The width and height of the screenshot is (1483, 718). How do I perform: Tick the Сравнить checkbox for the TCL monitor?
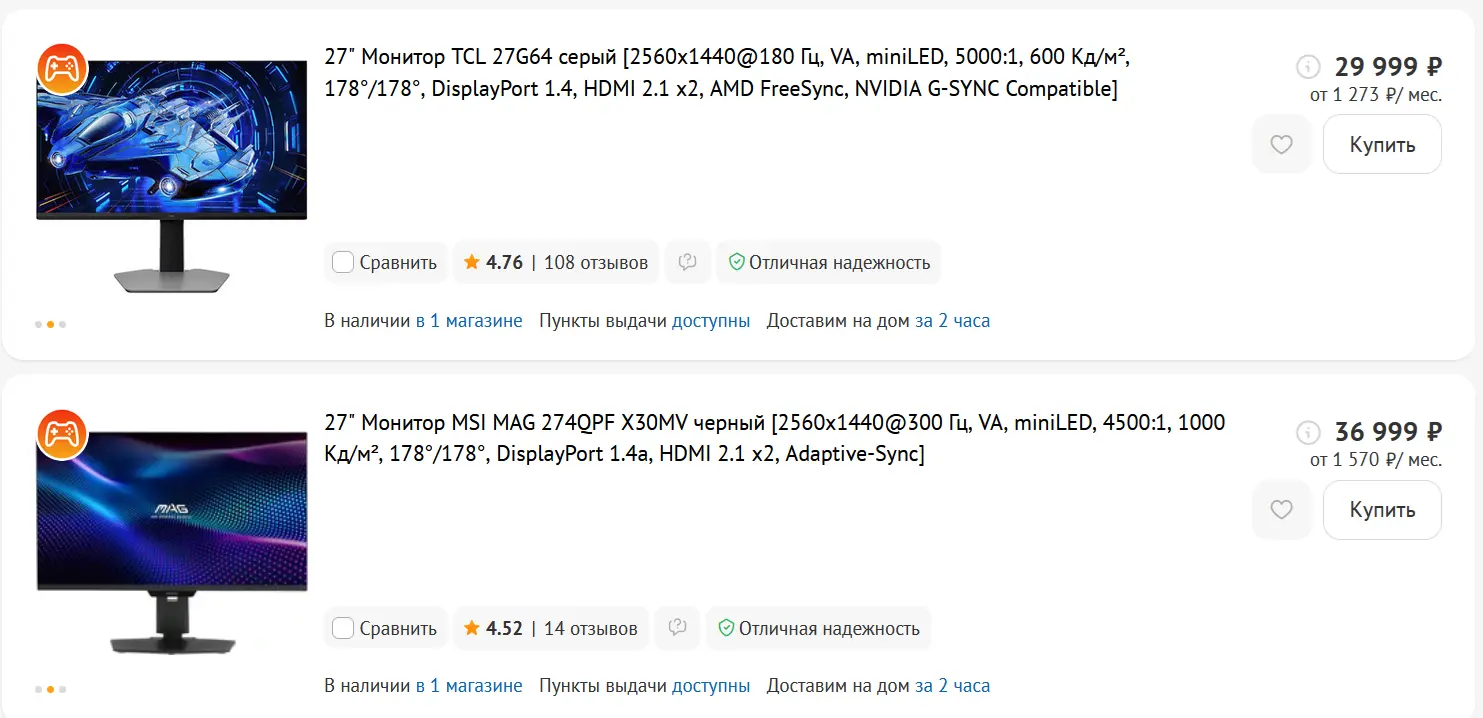pos(343,263)
